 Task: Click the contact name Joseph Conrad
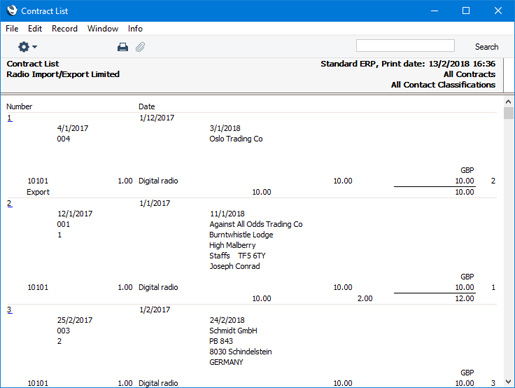(x=235, y=266)
